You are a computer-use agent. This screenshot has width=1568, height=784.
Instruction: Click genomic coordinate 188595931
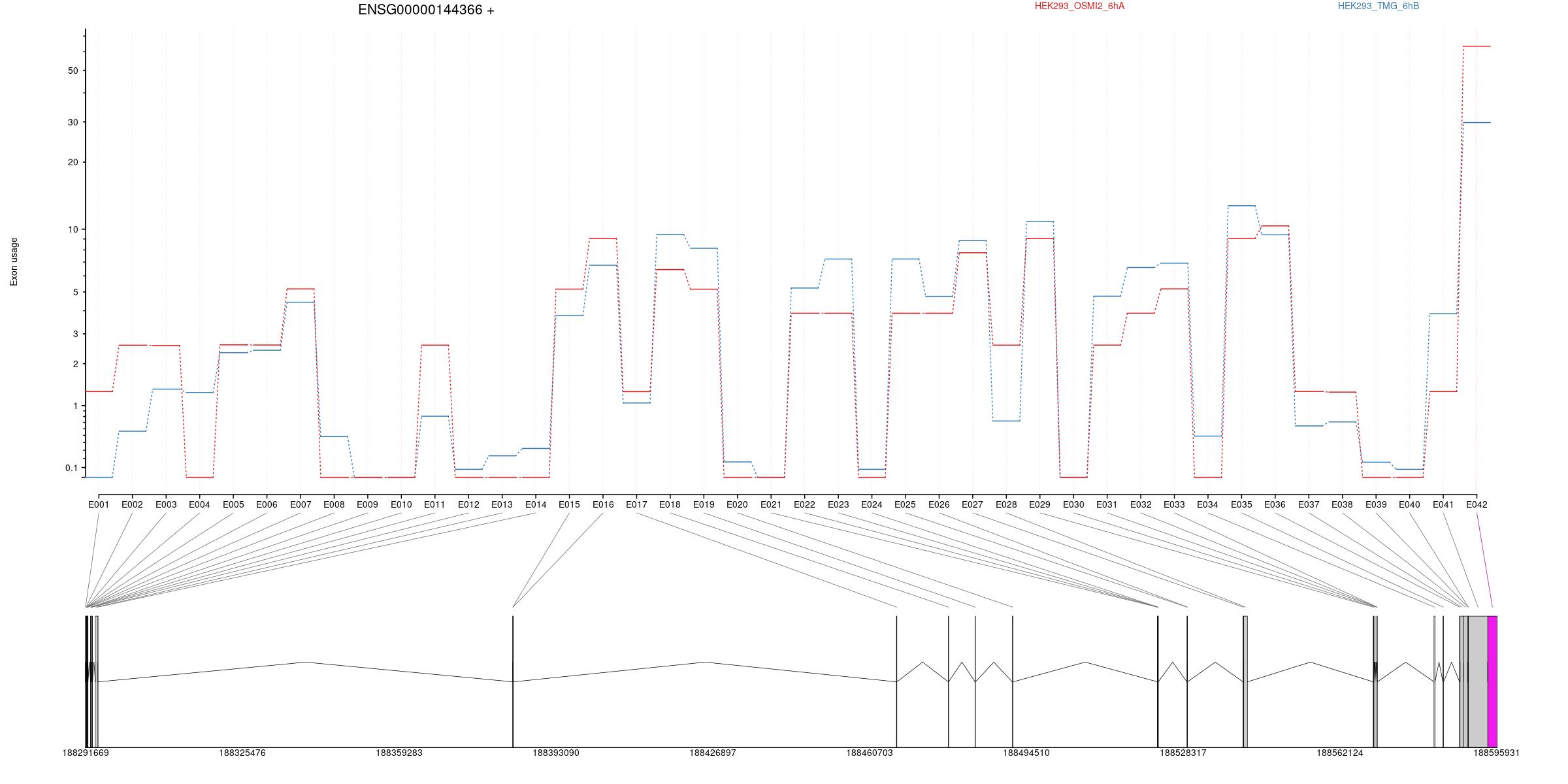click(x=1497, y=753)
